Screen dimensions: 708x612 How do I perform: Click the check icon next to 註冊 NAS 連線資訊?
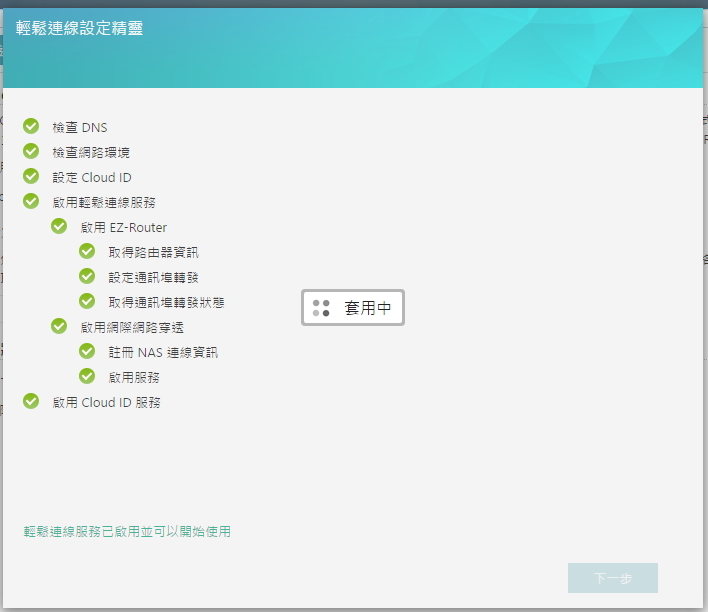click(87, 351)
